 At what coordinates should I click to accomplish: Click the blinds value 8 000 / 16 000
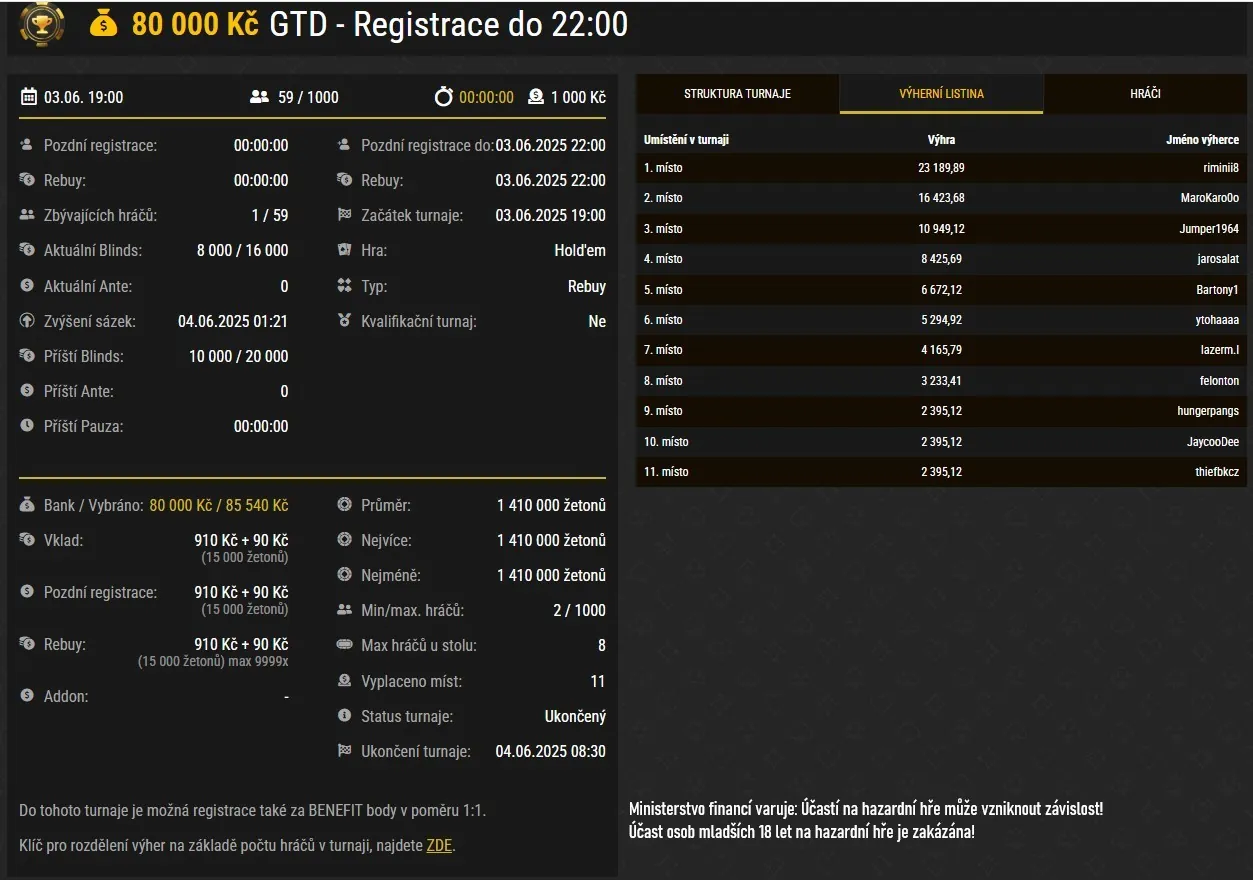[x=242, y=250]
